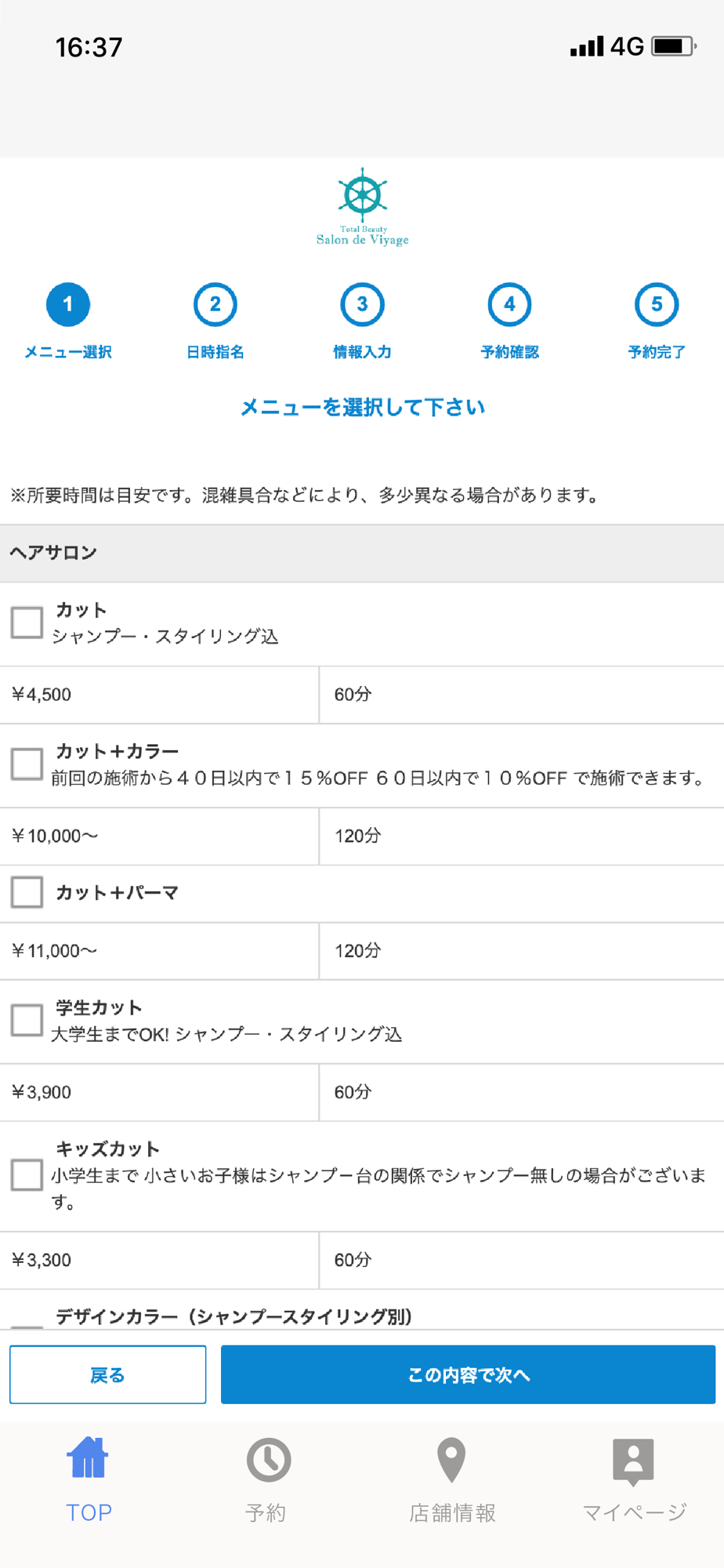Open the 予約 clock icon tab
The height and width of the screenshot is (1568, 724).
(x=268, y=1460)
